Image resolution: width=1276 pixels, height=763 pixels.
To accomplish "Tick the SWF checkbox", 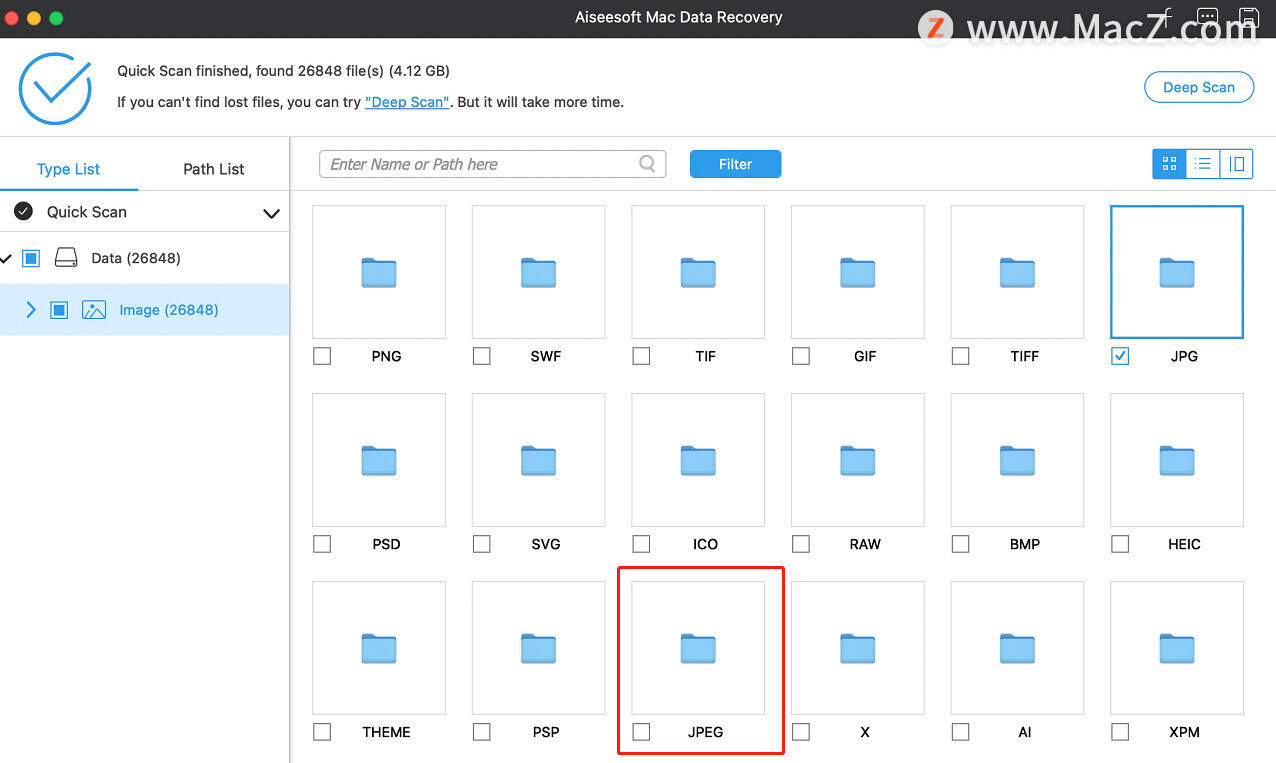I will pos(482,356).
